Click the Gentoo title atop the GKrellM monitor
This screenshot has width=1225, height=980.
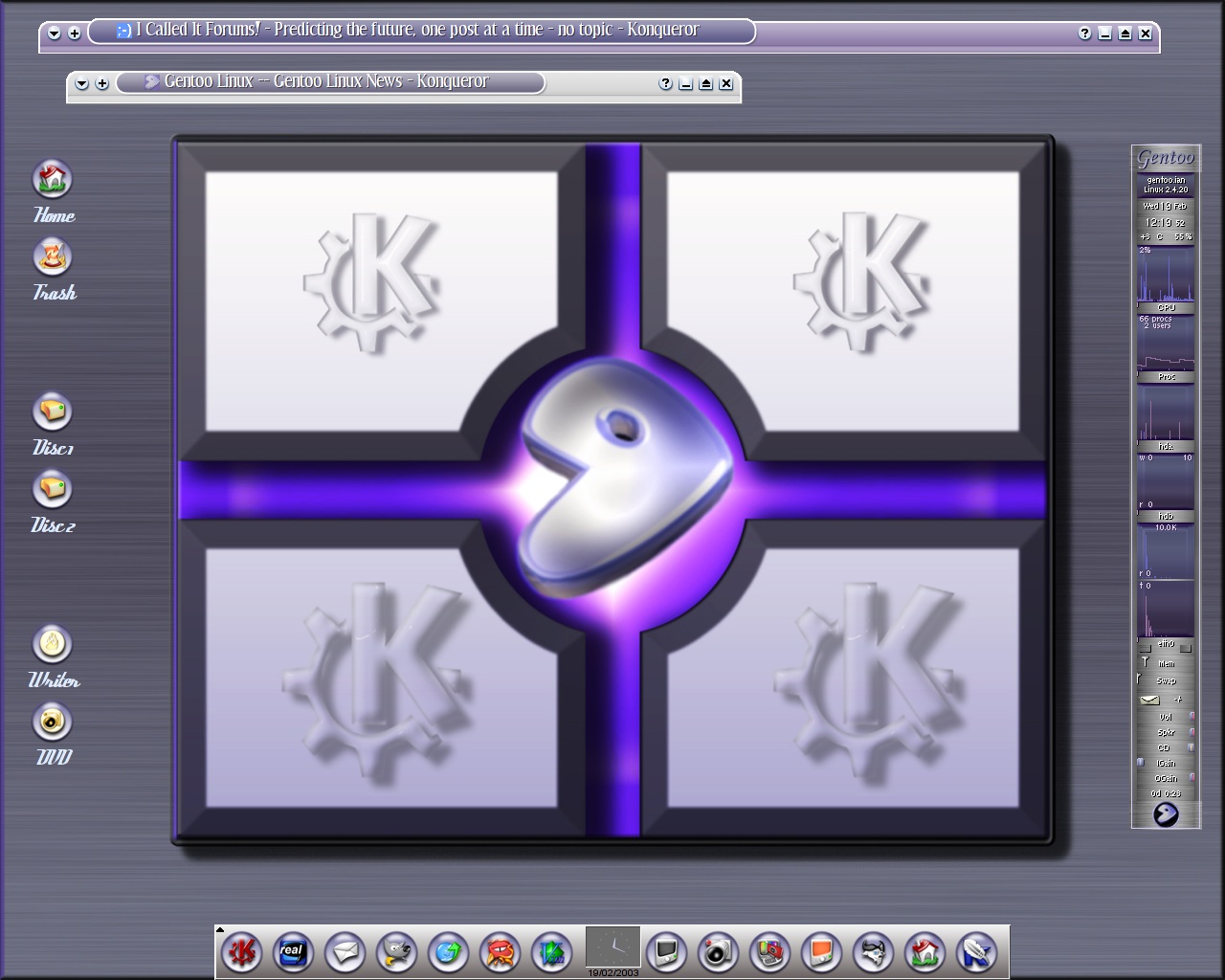click(x=1166, y=158)
